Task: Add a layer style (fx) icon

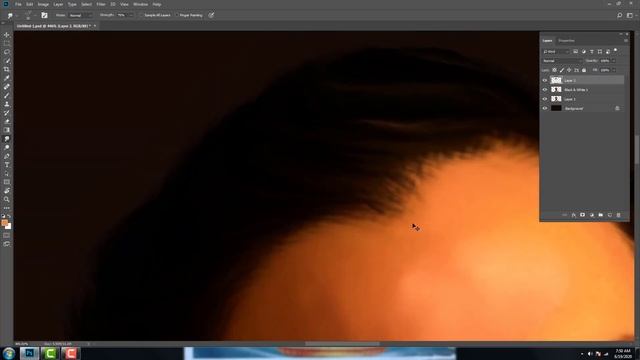Action: (573, 215)
